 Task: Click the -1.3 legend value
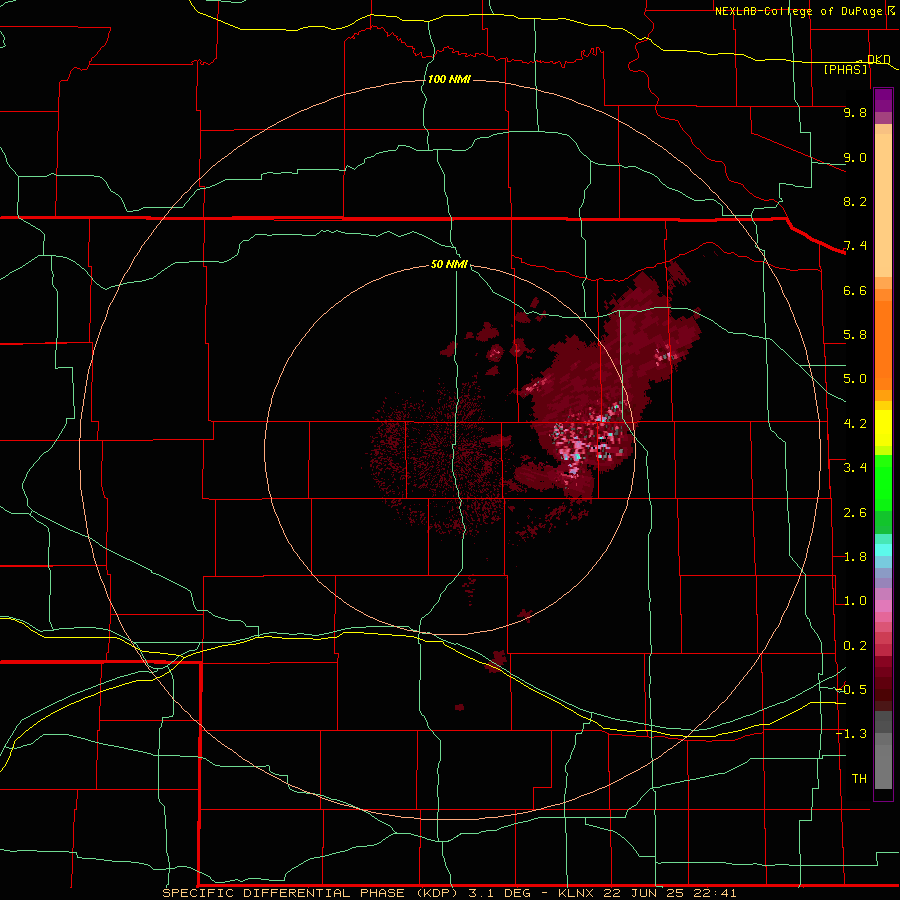coord(851,734)
